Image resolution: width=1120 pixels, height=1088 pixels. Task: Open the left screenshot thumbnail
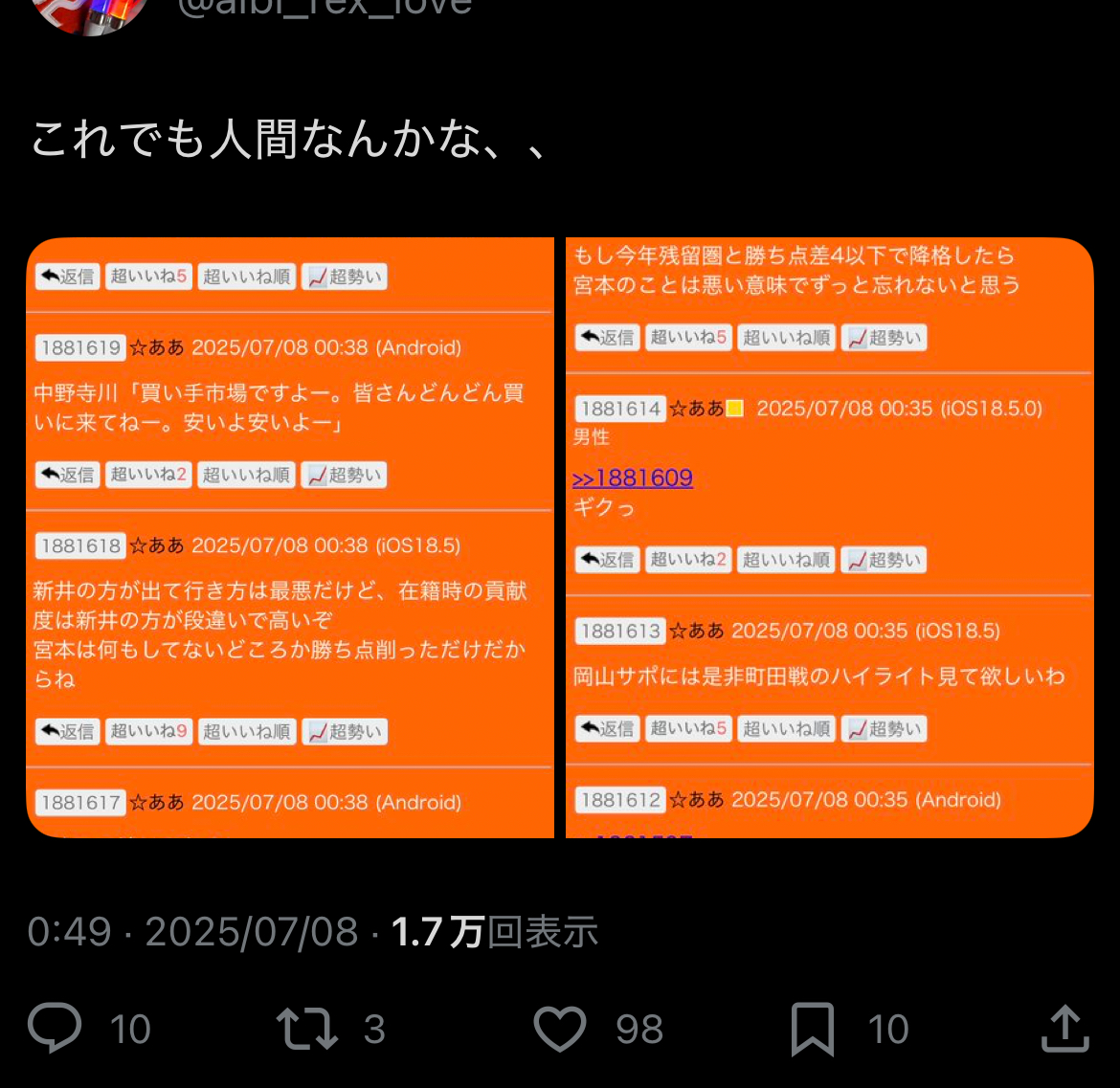290,538
